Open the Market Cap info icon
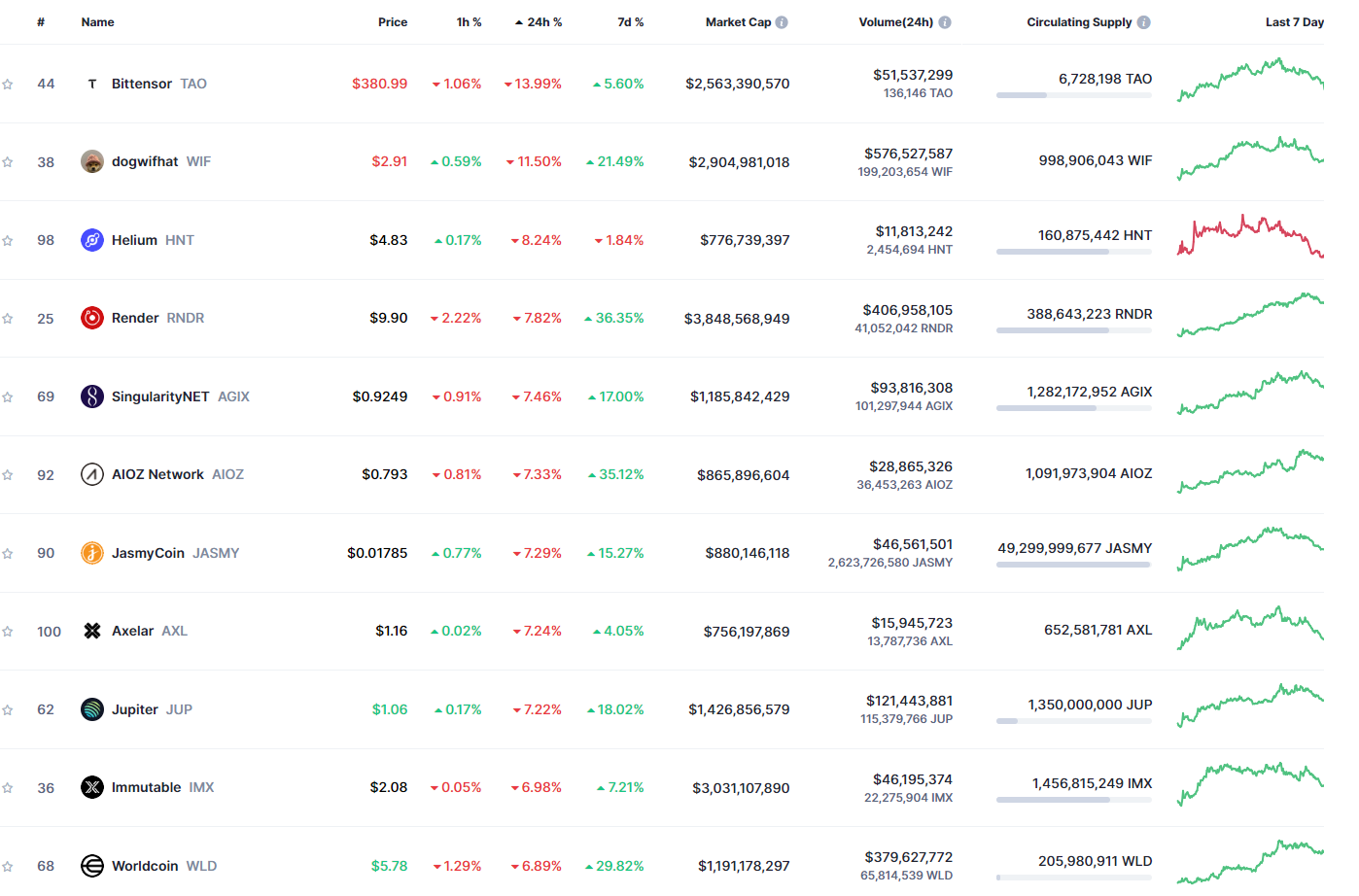The height and width of the screenshot is (896, 1359). pos(782,22)
